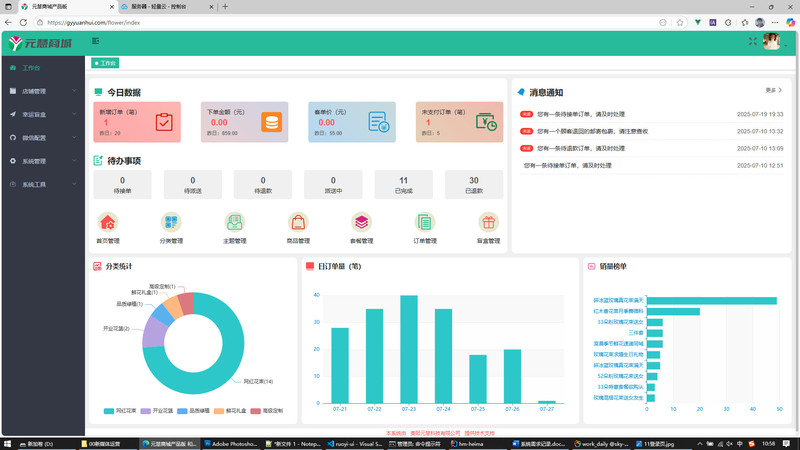Toggle 高级定制 series in pie chart legend
The width and height of the screenshot is (800, 450).
pyautogui.click(x=267, y=411)
